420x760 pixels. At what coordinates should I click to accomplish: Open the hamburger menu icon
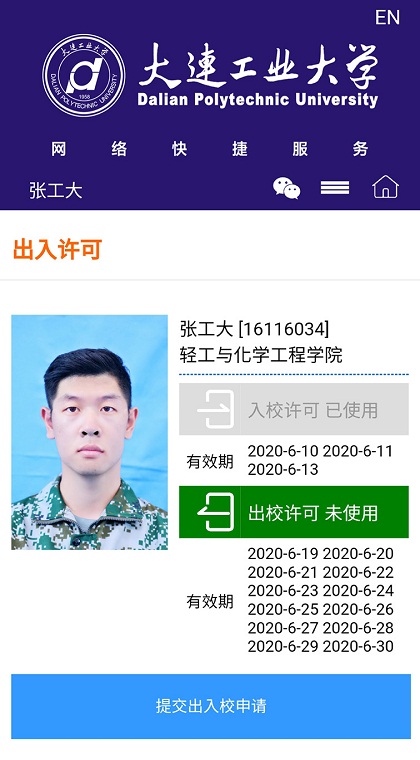335,188
